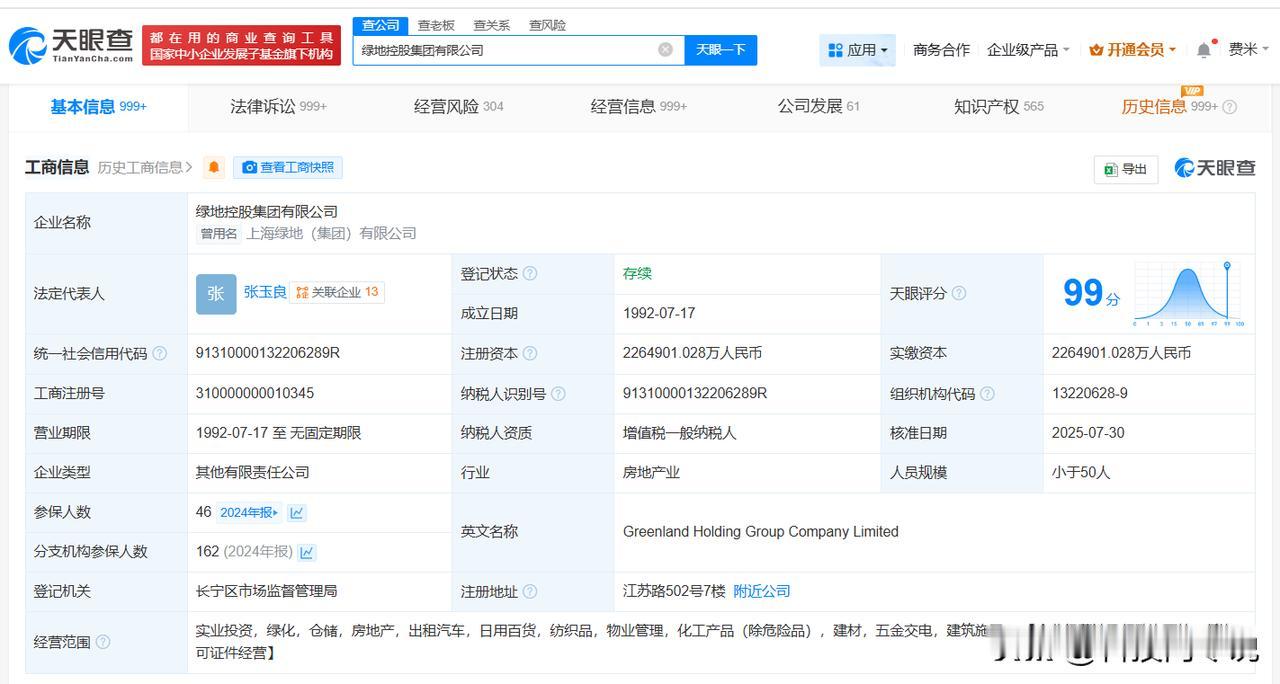Click the TianYanCha logo

click(x=70, y=45)
